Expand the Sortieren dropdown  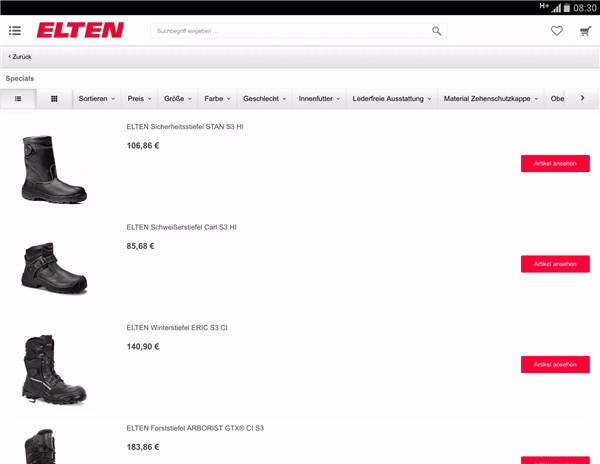tap(97, 99)
